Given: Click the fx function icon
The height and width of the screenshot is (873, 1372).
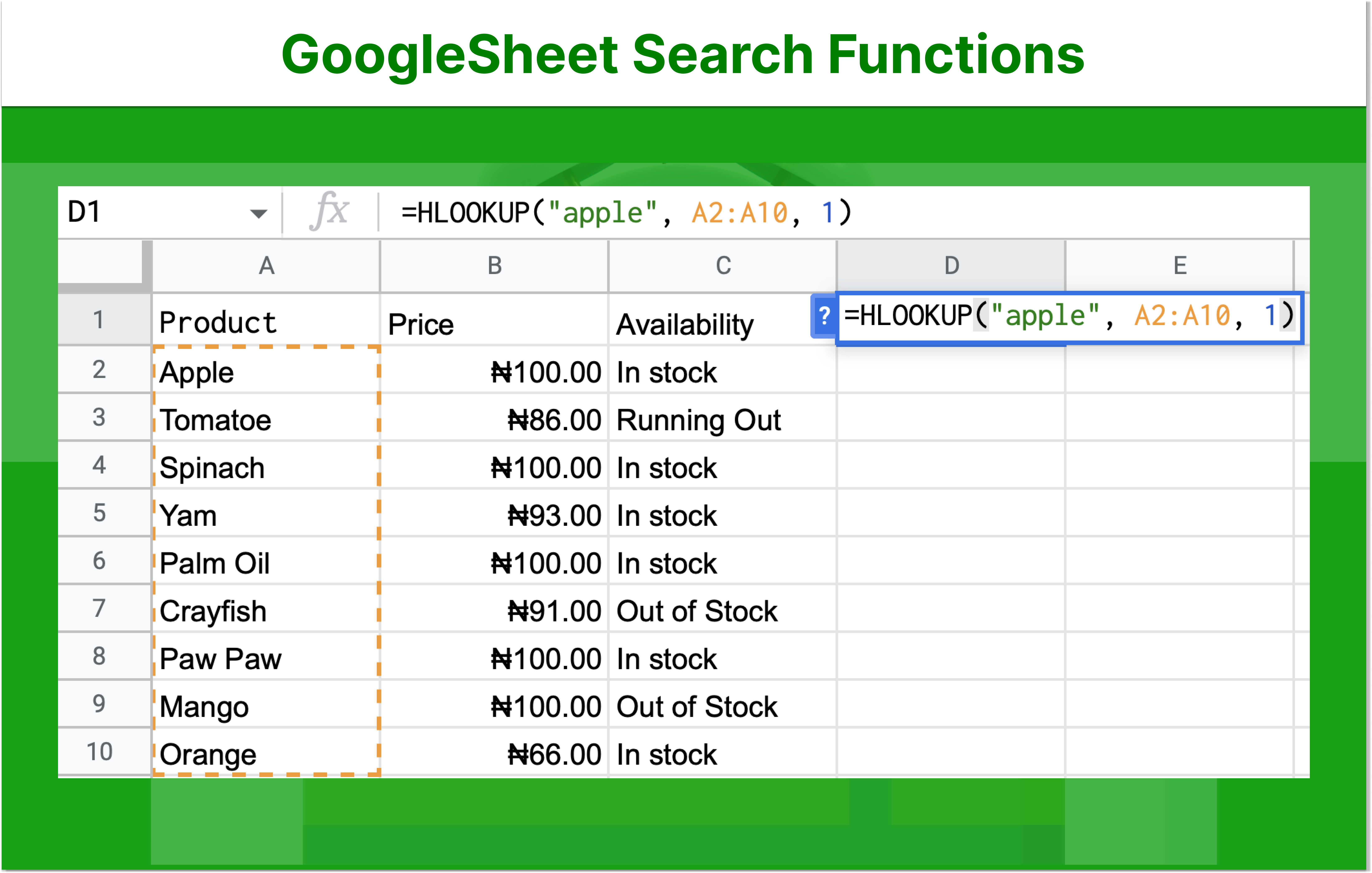Looking at the screenshot, I should pos(329,211).
